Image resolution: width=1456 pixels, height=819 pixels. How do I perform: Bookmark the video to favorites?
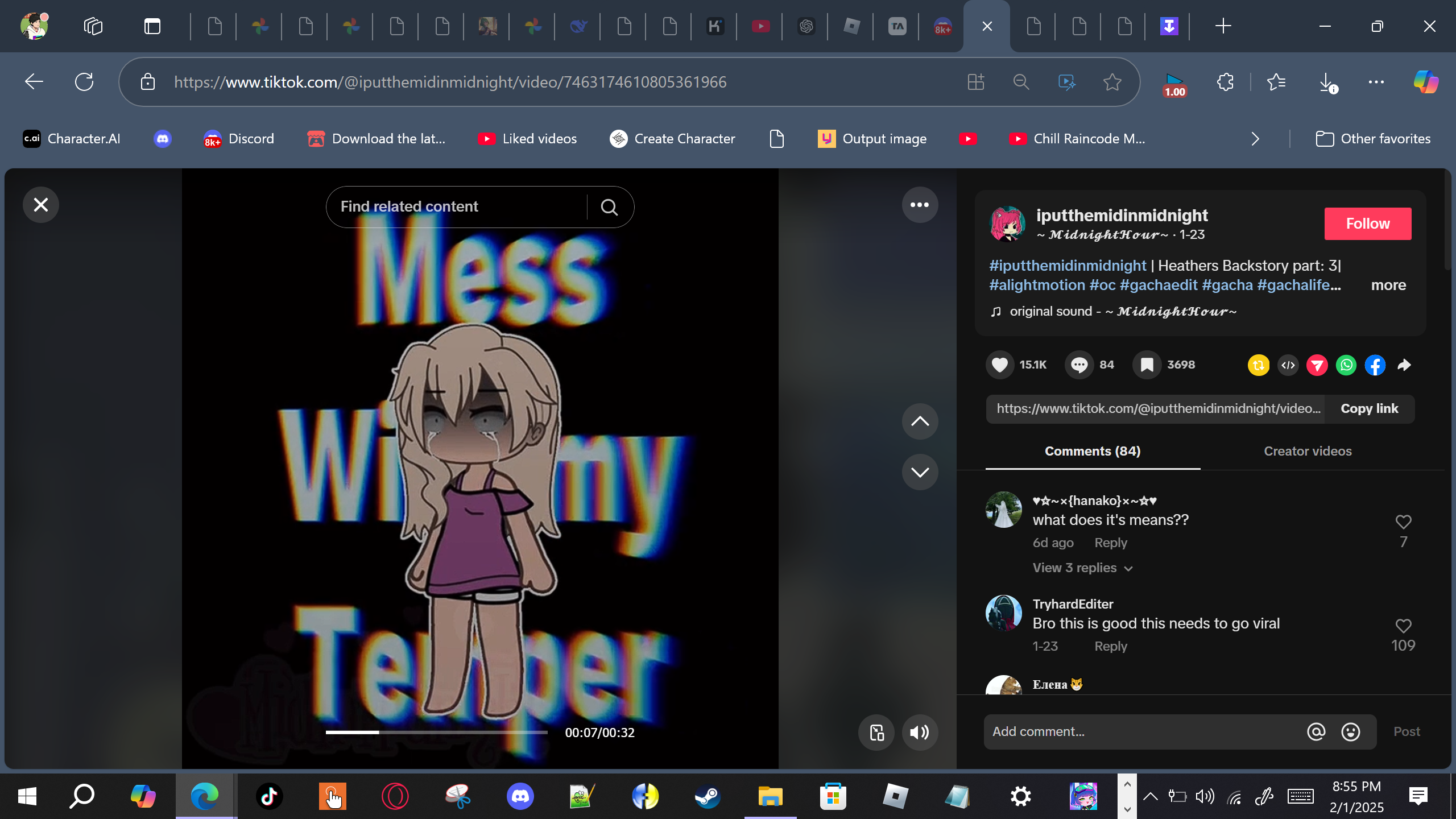click(1147, 365)
